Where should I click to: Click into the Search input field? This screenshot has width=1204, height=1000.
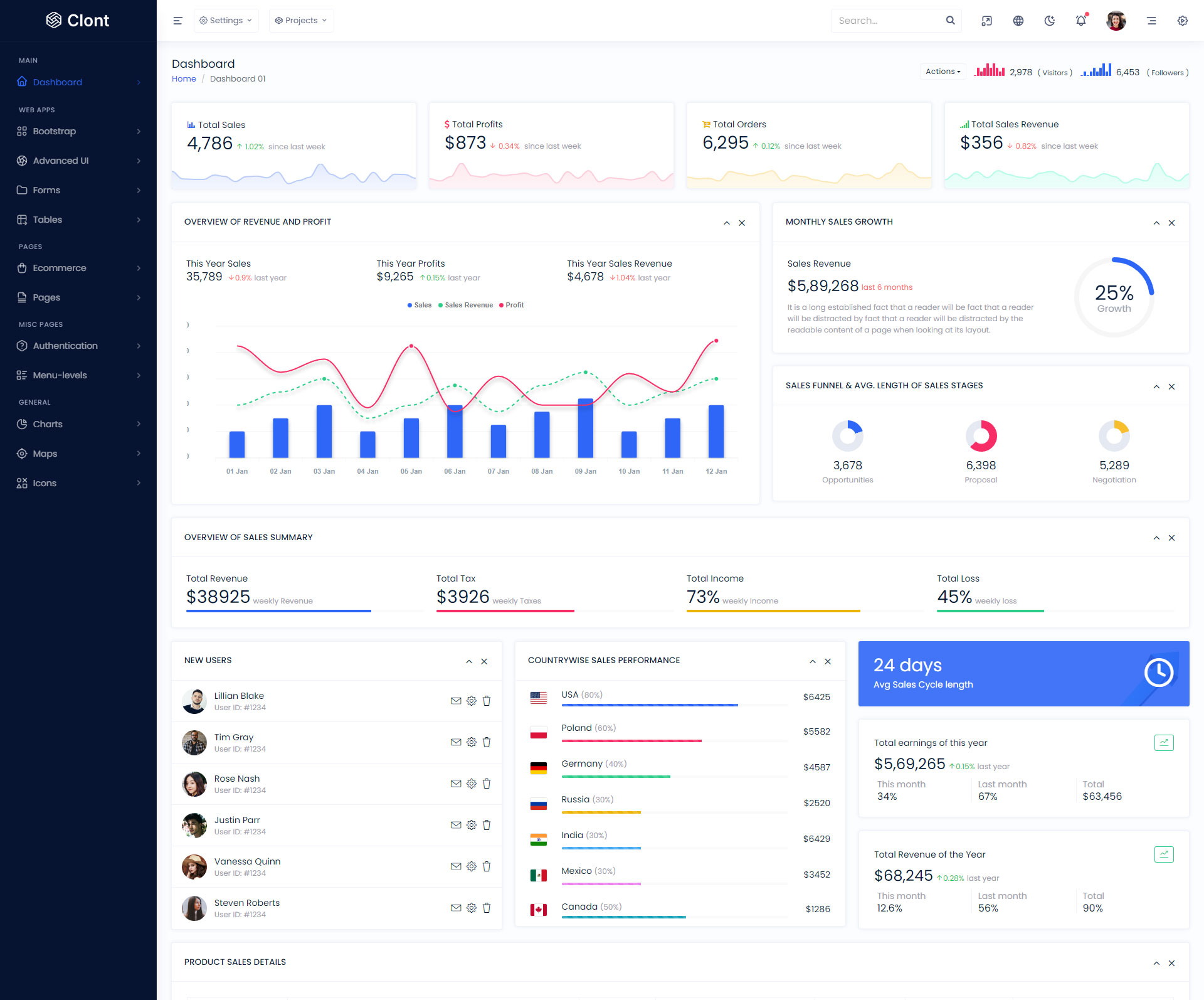887,21
